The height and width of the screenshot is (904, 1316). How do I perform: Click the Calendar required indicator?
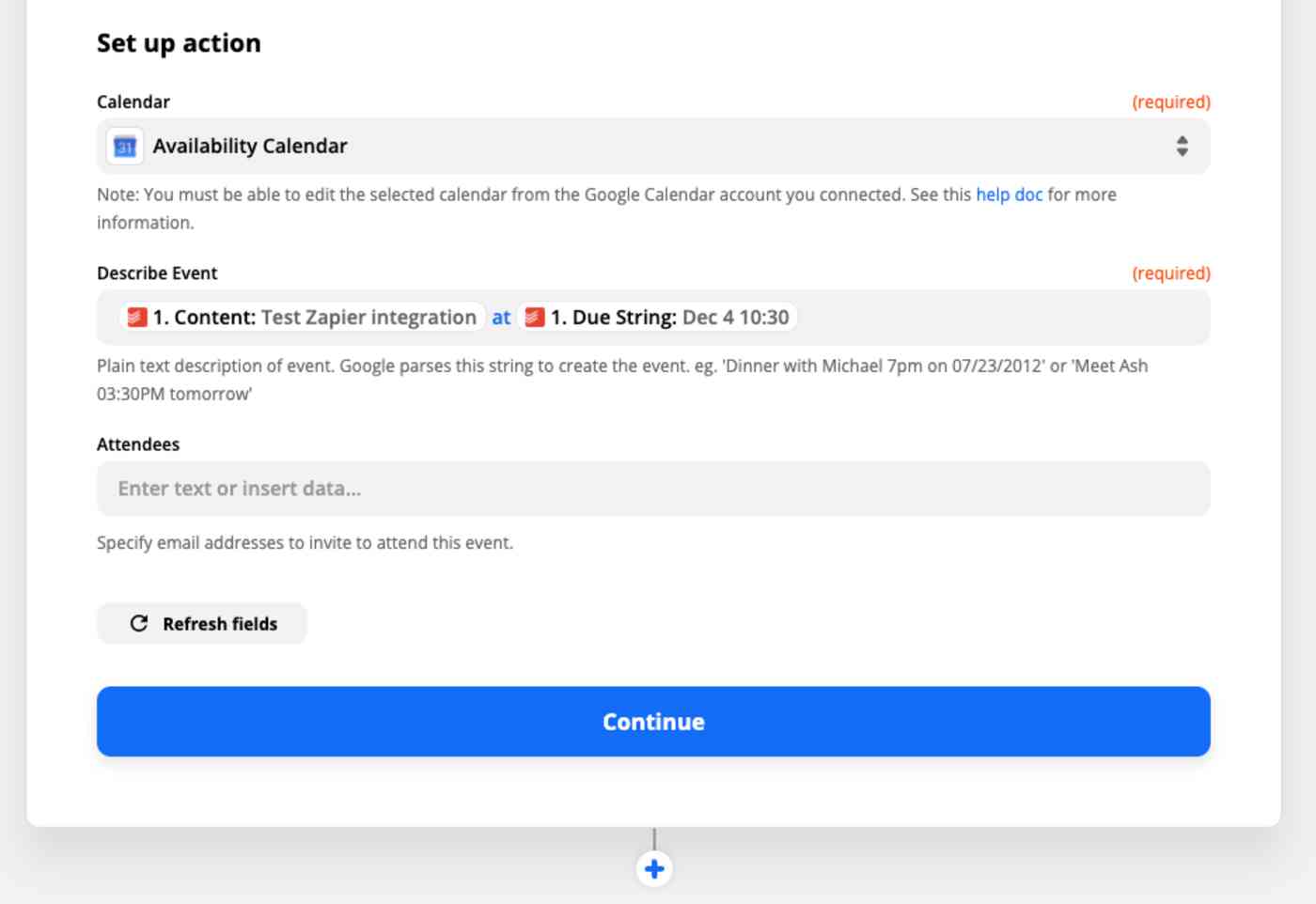tap(1171, 101)
